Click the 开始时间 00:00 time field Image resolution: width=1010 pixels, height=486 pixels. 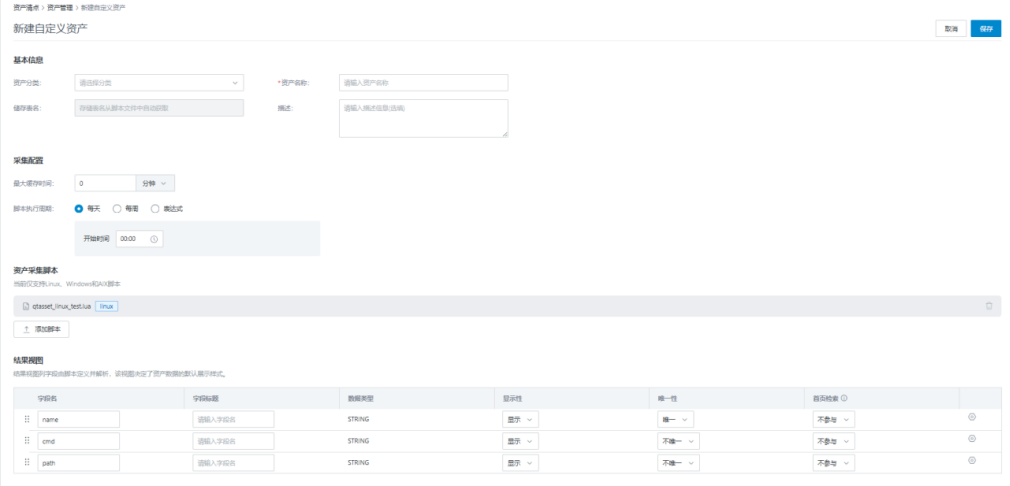pos(139,239)
